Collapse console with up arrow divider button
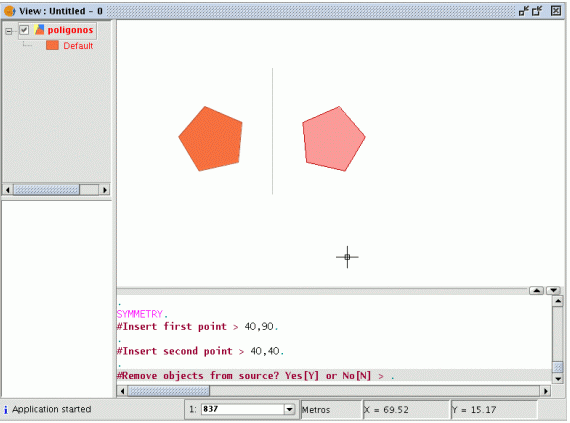Screen dimensions: 570x423 coord(537,290)
